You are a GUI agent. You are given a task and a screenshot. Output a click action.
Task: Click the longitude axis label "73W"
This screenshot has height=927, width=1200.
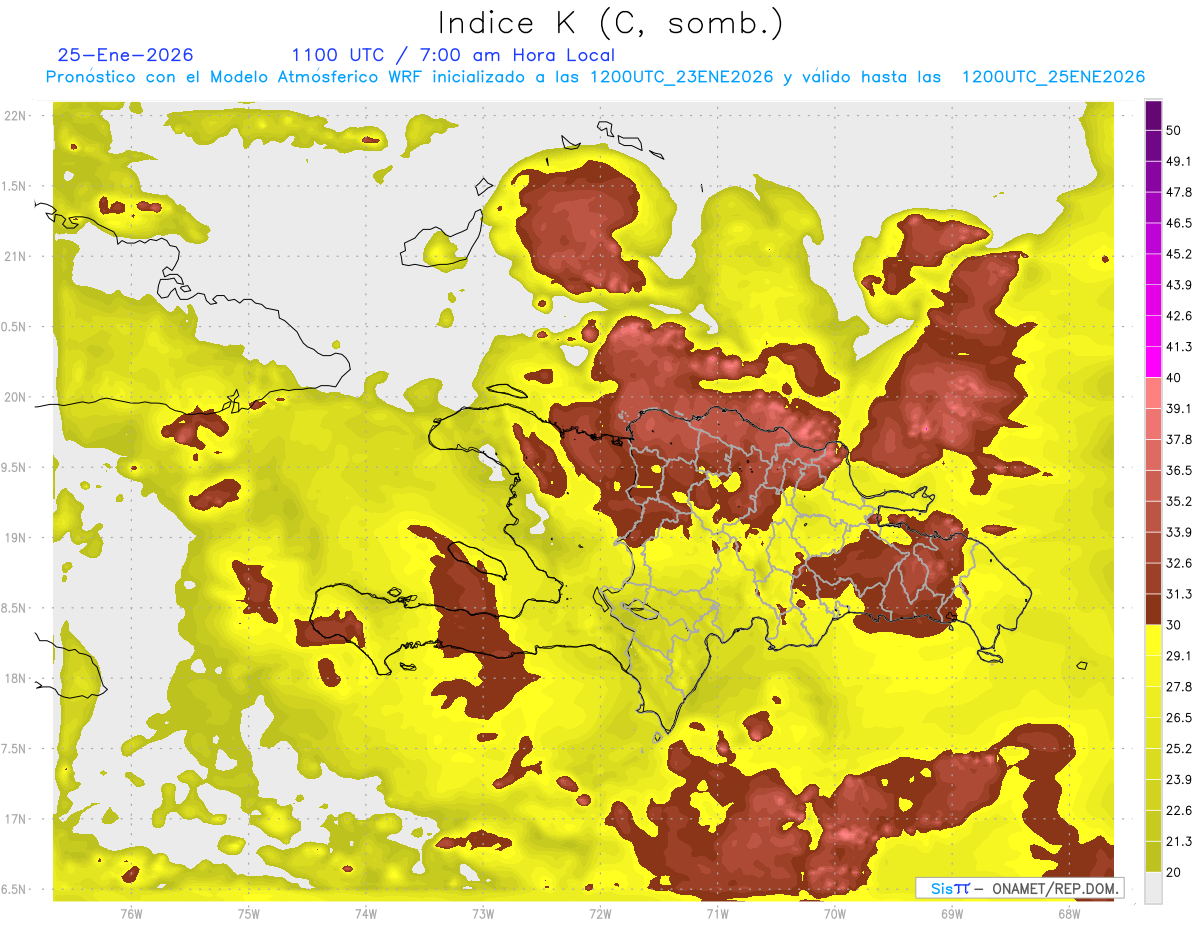point(483,913)
